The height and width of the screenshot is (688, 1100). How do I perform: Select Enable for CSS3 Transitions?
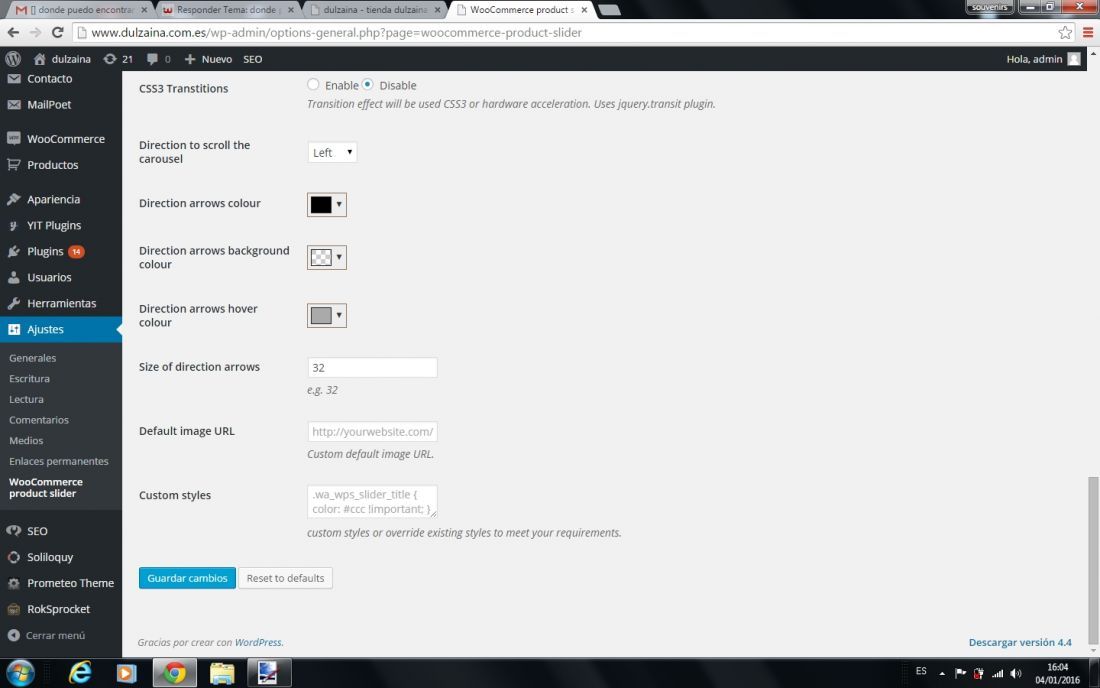click(313, 84)
